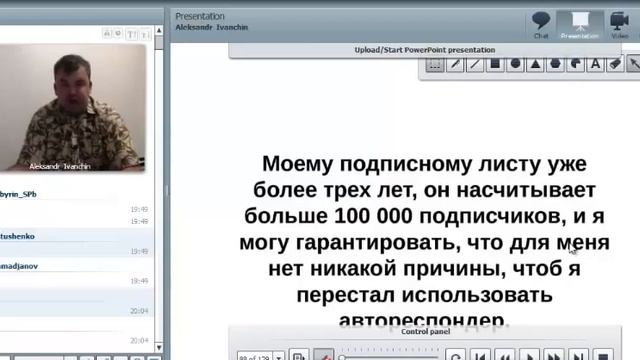Activate the text tool (letter A)
The width and height of the screenshot is (640, 360).
[595, 64]
